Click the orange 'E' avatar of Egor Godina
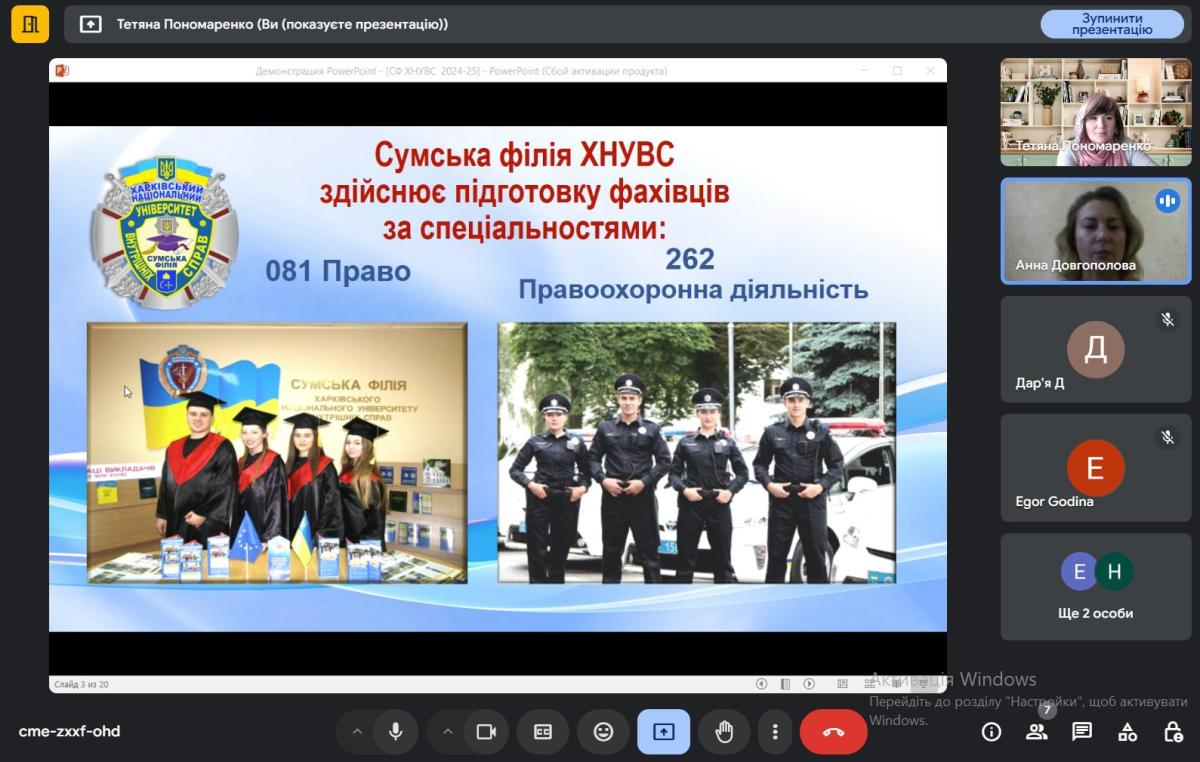Image resolution: width=1200 pixels, height=762 pixels. tap(1096, 467)
